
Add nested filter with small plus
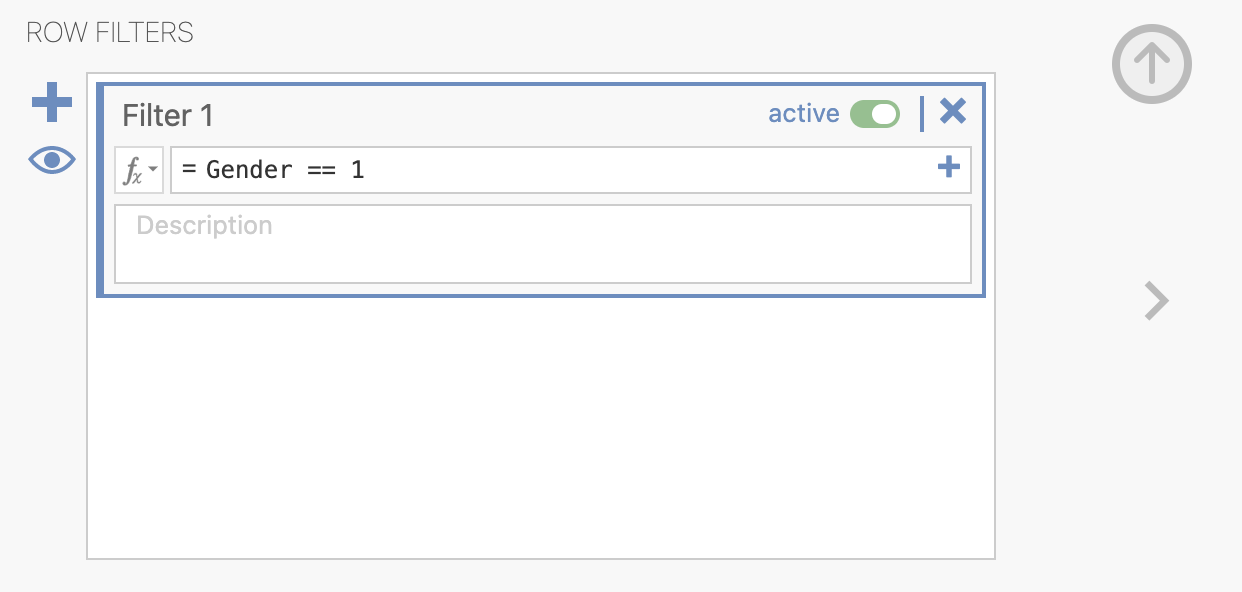pyautogui.click(x=948, y=168)
